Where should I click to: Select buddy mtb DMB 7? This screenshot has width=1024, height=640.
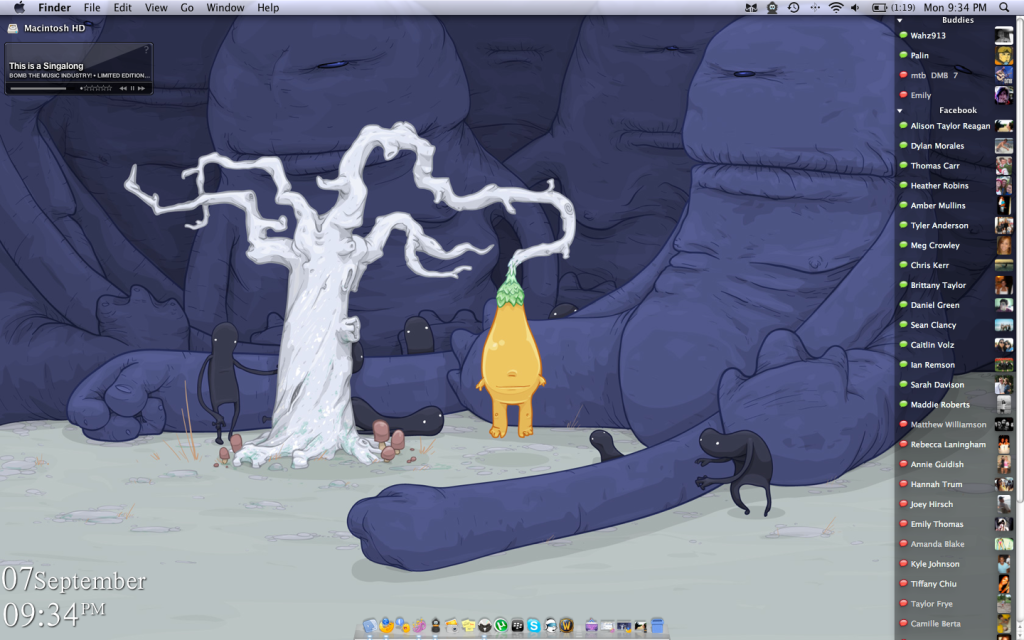(955, 75)
